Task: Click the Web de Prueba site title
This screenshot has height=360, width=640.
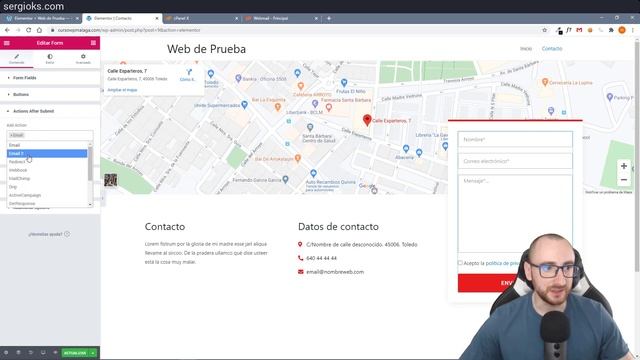Action: click(206, 49)
